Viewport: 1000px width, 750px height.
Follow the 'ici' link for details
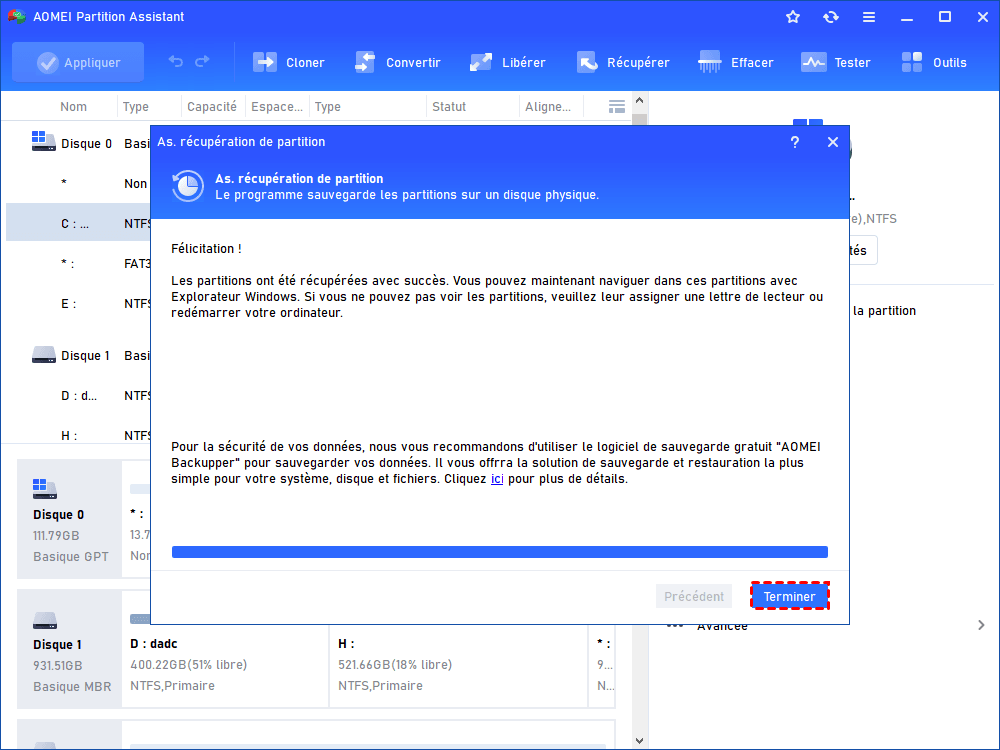[497, 479]
